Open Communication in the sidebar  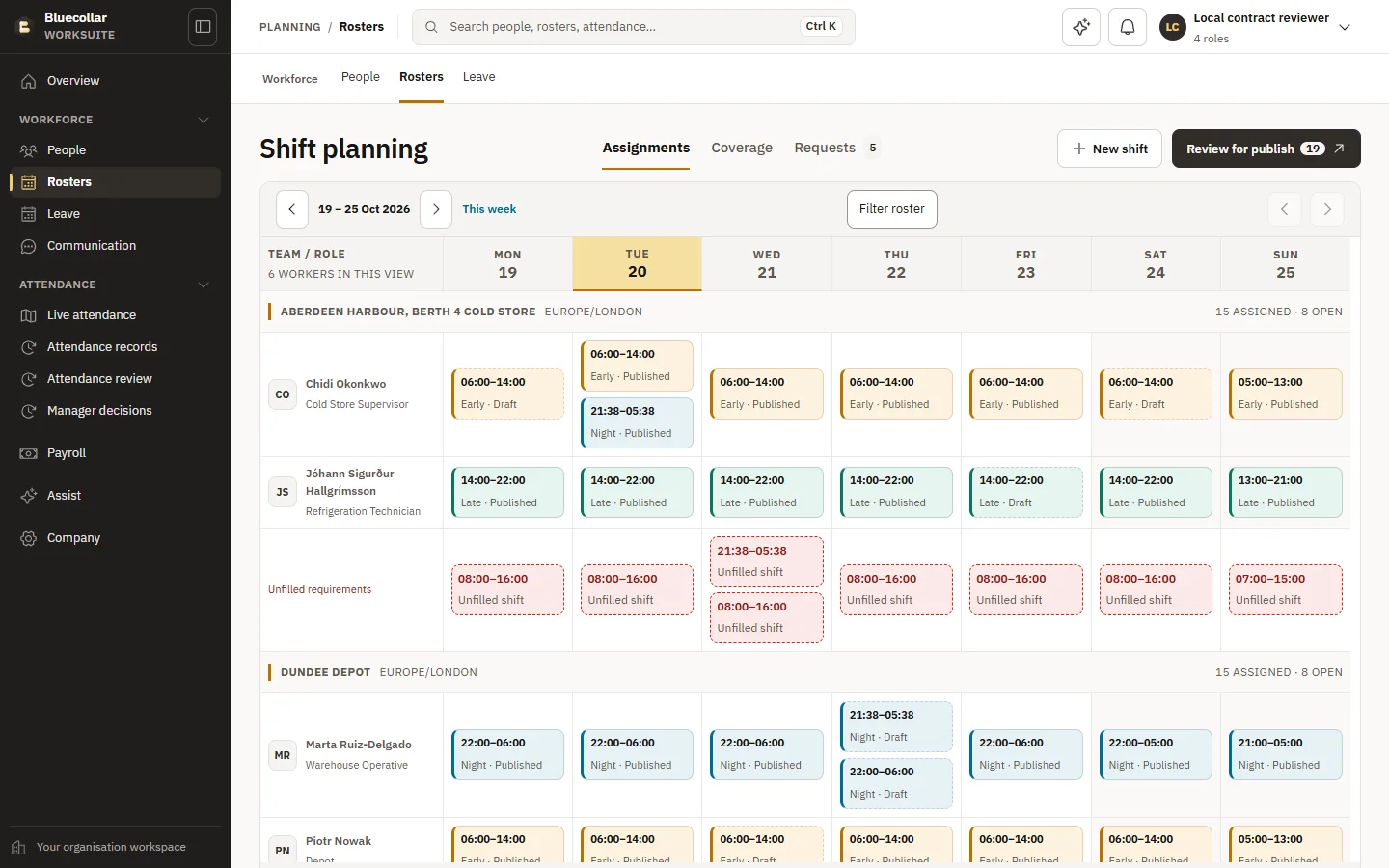click(116, 246)
